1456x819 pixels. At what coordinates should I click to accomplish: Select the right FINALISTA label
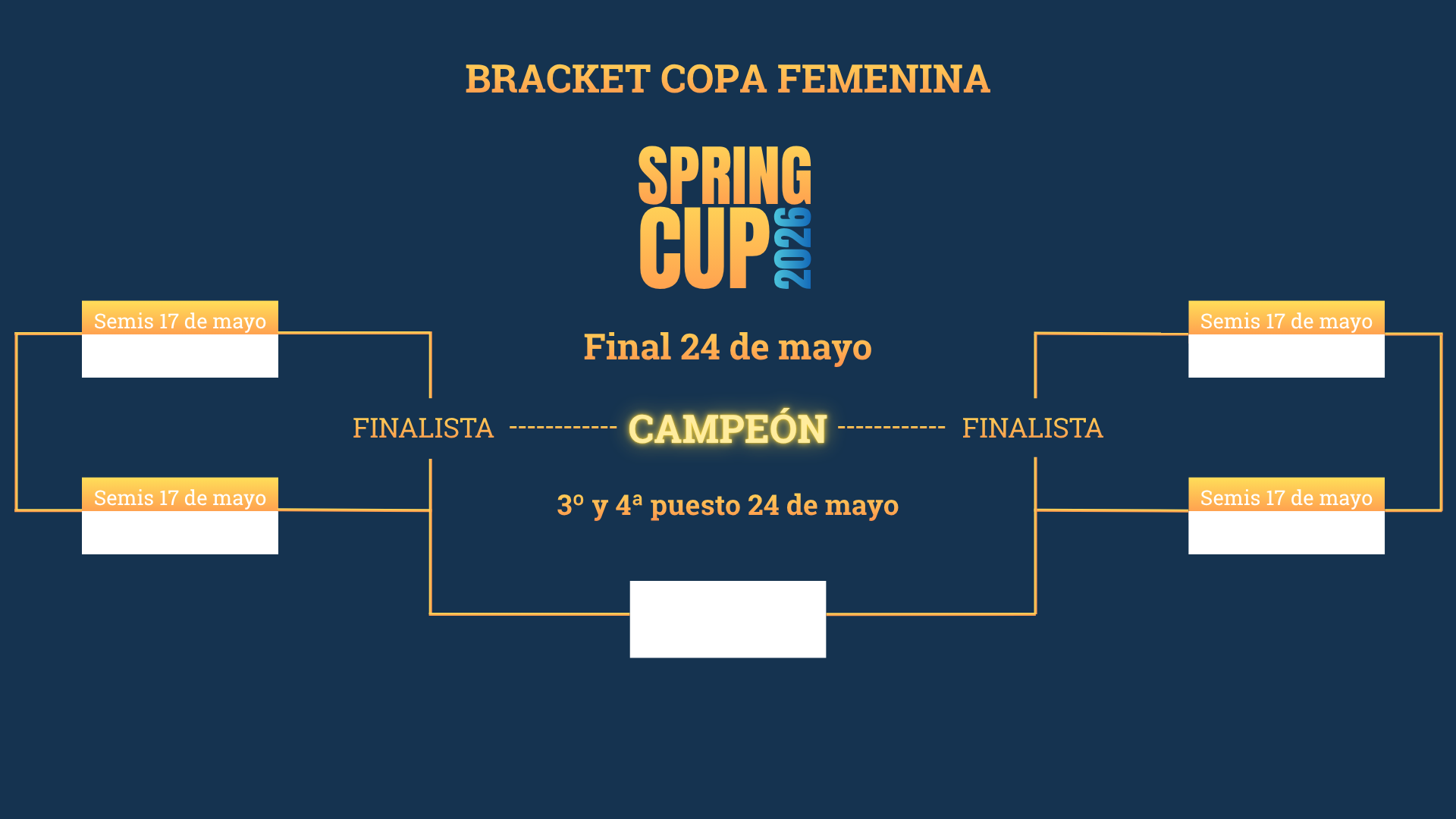click(x=1032, y=428)
